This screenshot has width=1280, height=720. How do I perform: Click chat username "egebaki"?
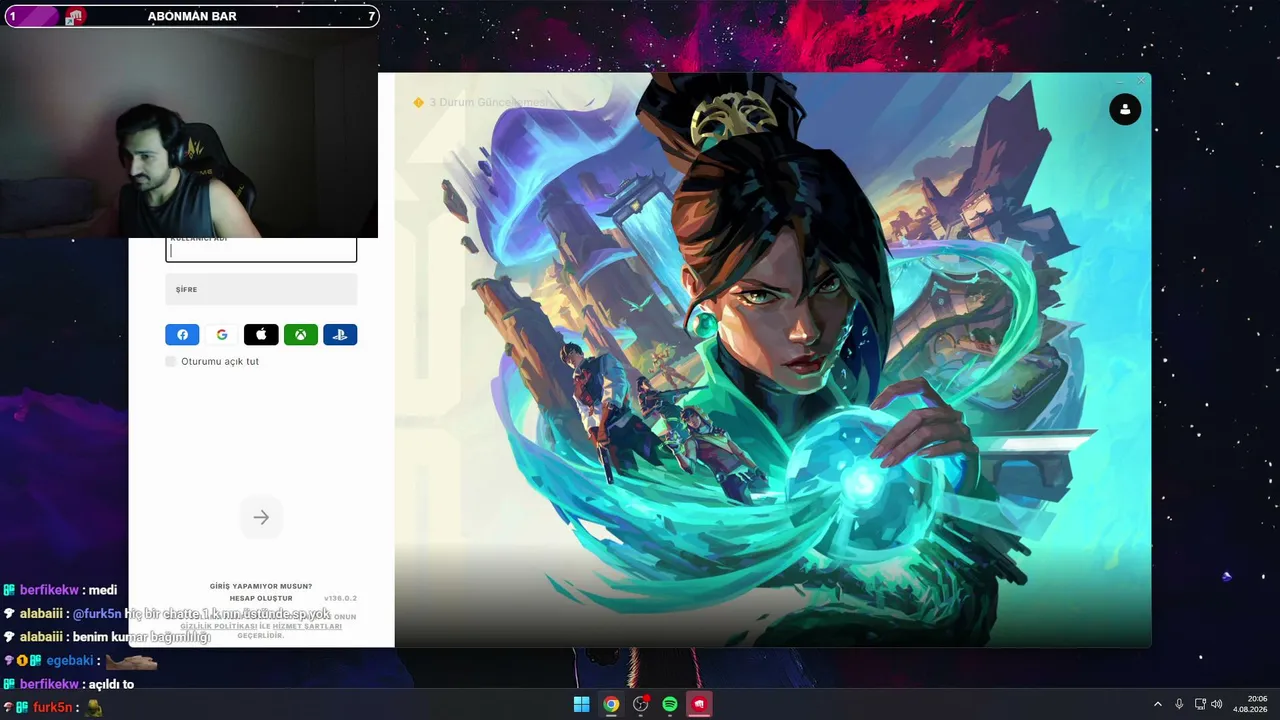(x=70, y=661)
